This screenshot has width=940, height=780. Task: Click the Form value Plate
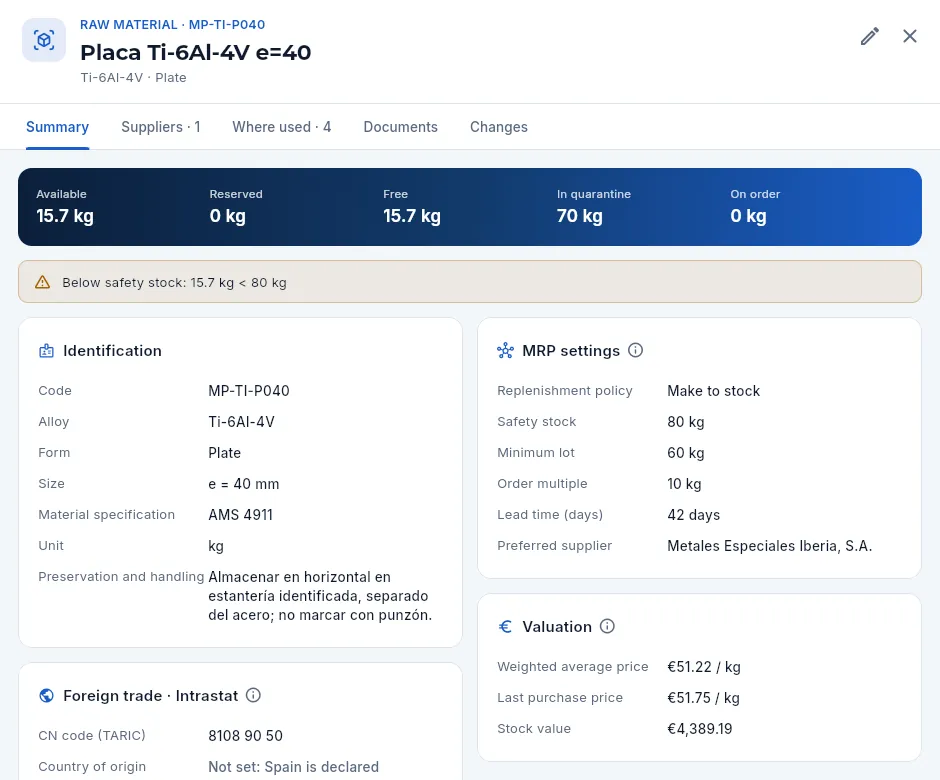(x=224, y=453)
